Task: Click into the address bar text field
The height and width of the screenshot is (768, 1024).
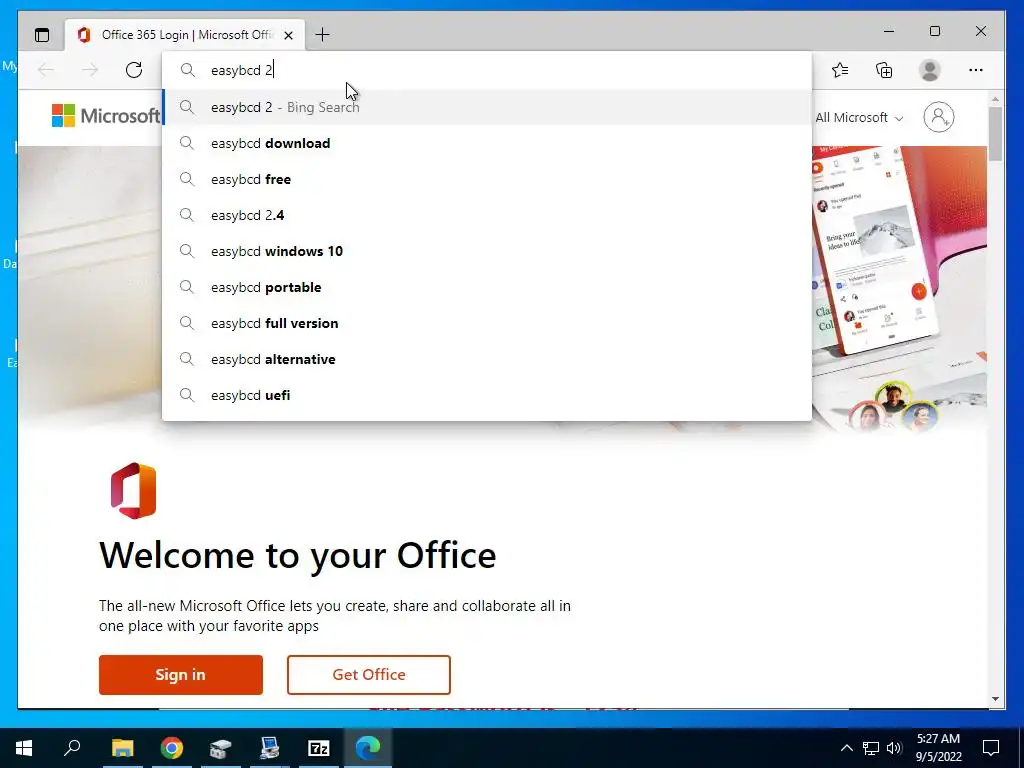Action: (487, 70)
